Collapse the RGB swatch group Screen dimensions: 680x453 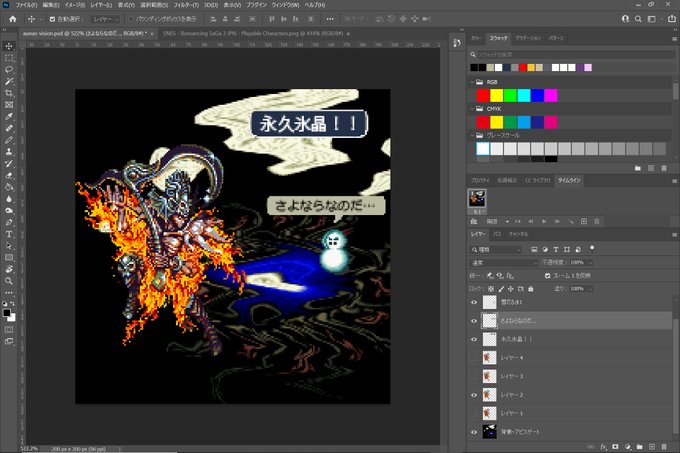tap(472, 82)
